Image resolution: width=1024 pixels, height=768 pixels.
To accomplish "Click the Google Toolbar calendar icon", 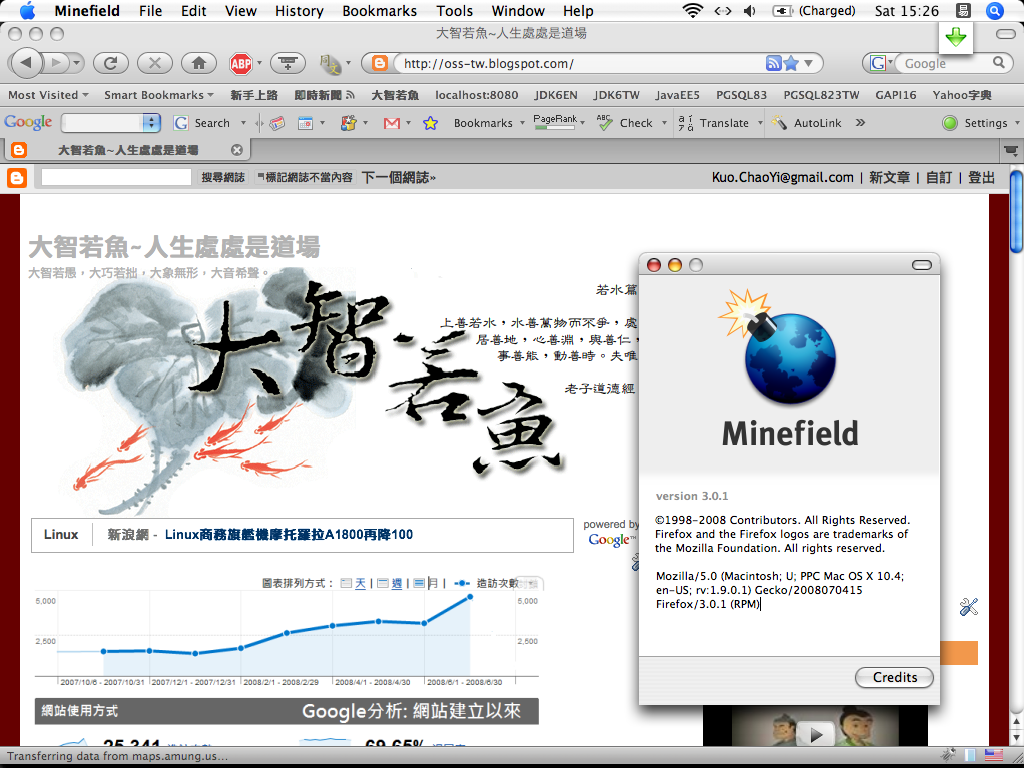I will point(306,123).
